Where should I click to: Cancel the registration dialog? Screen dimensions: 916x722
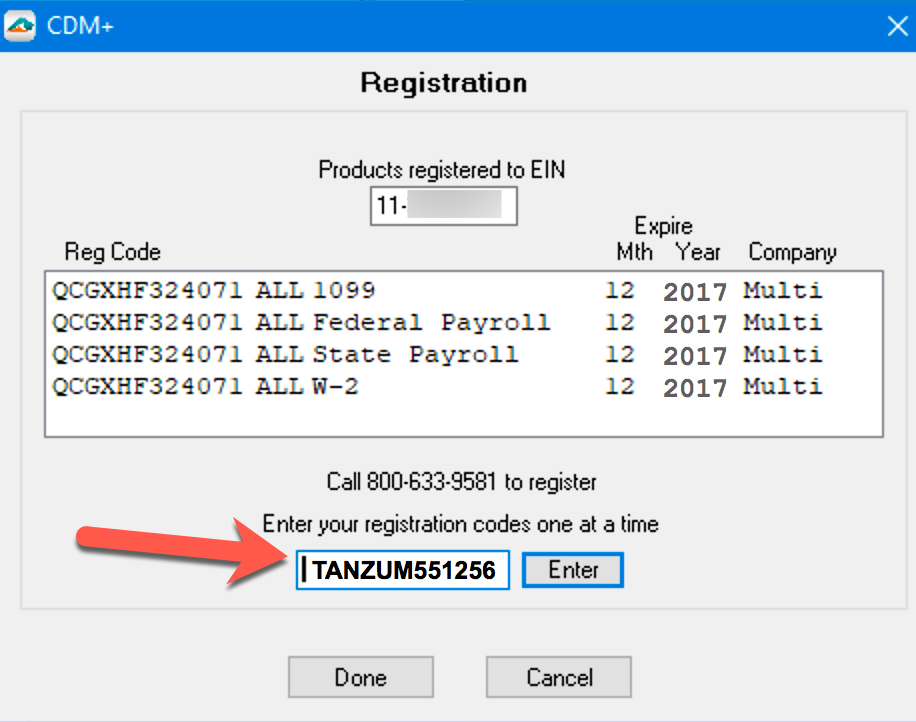(x=558, y=677)
